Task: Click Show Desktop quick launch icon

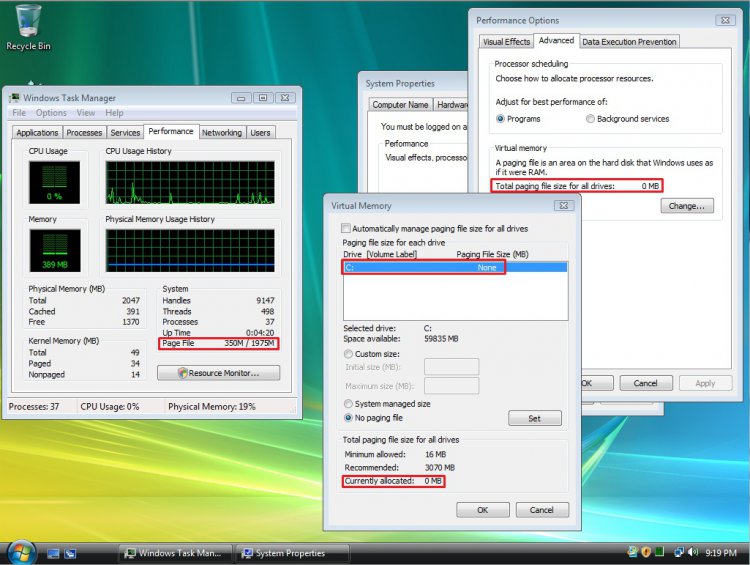Action: point(53,554)
